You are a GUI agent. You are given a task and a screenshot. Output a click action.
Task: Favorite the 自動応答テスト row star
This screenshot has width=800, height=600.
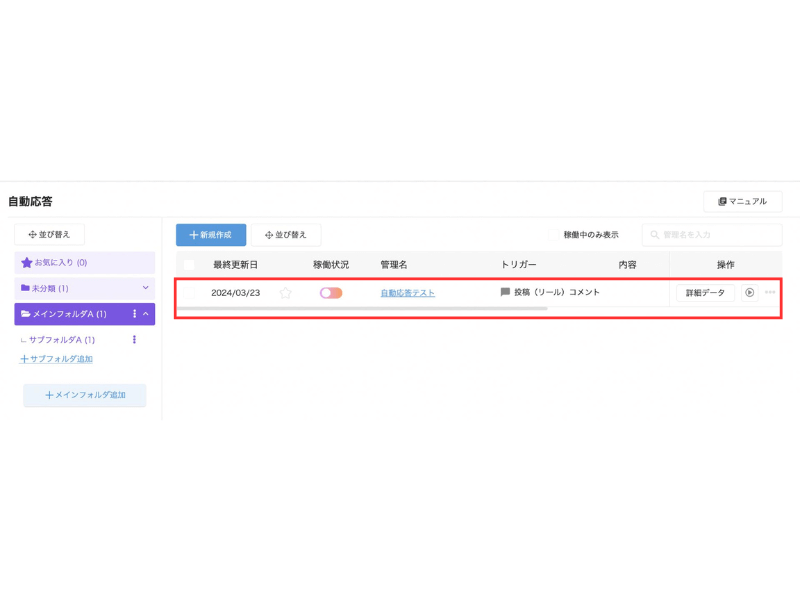285,293
